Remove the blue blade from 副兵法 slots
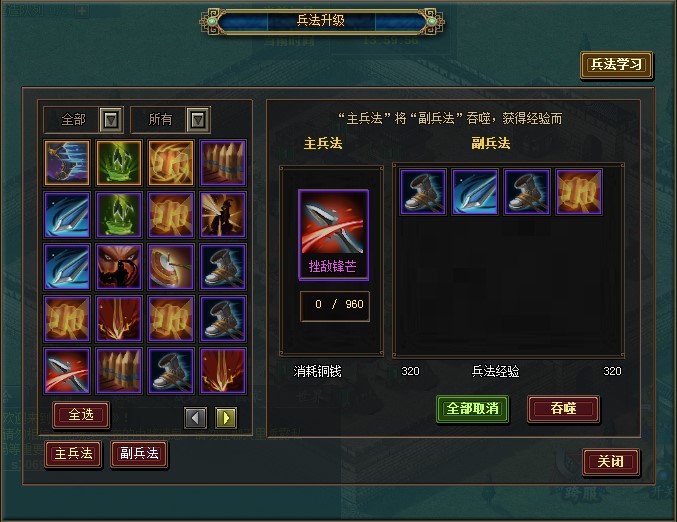This screenshot has height=522, width=677. [475, 192]
